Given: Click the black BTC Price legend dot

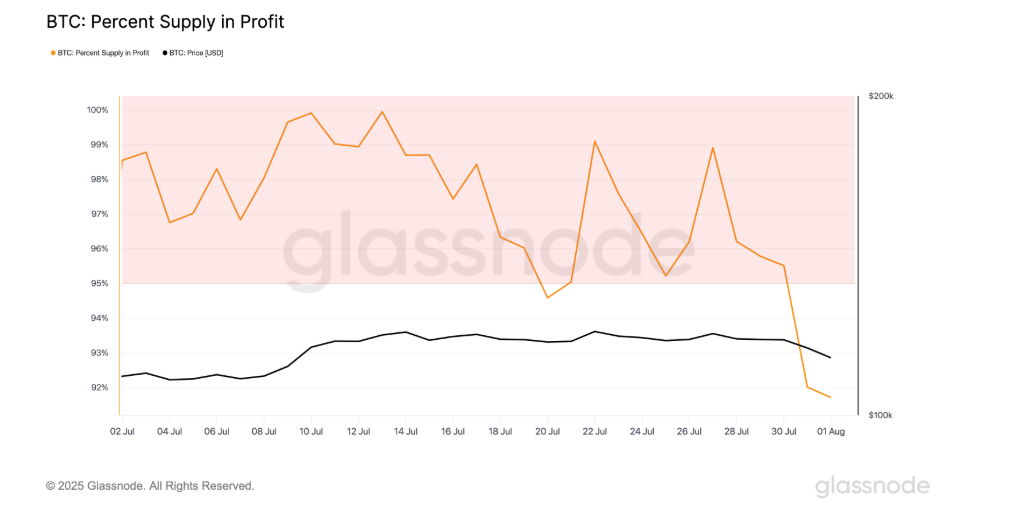Looking at the screenshot, I should (x=164, y=53).
